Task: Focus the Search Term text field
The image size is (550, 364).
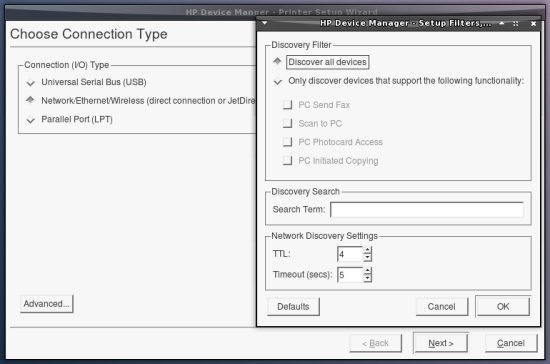Action: [x=427, y=210]
